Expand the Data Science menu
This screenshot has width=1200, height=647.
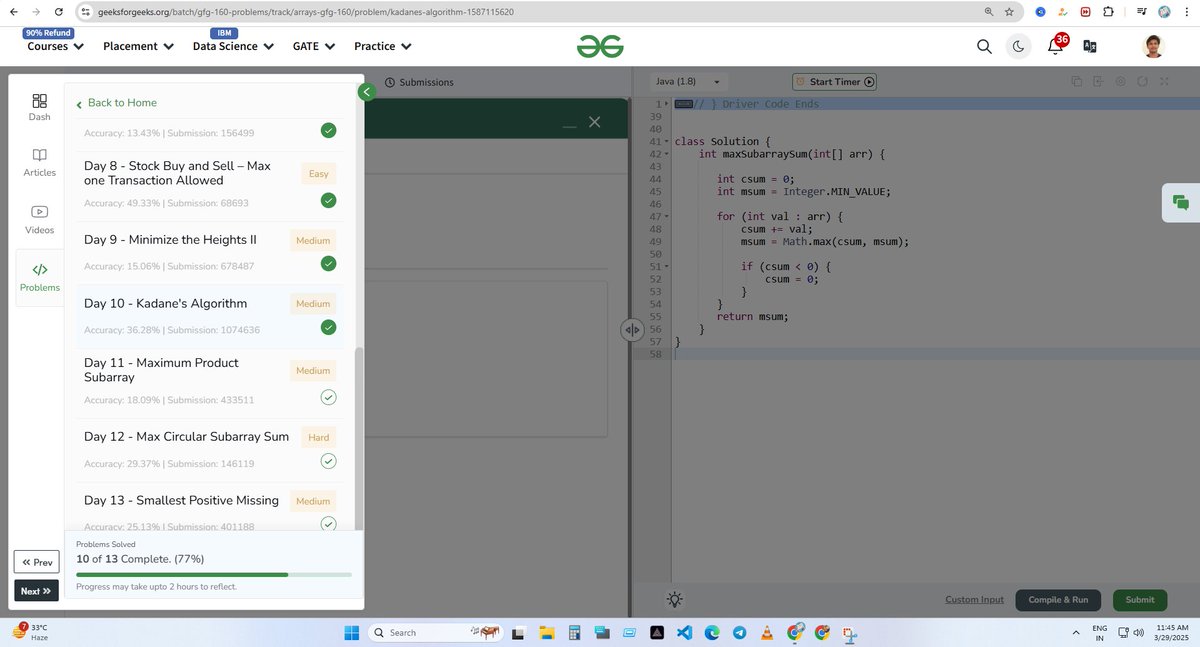click(x=234, y=46)
